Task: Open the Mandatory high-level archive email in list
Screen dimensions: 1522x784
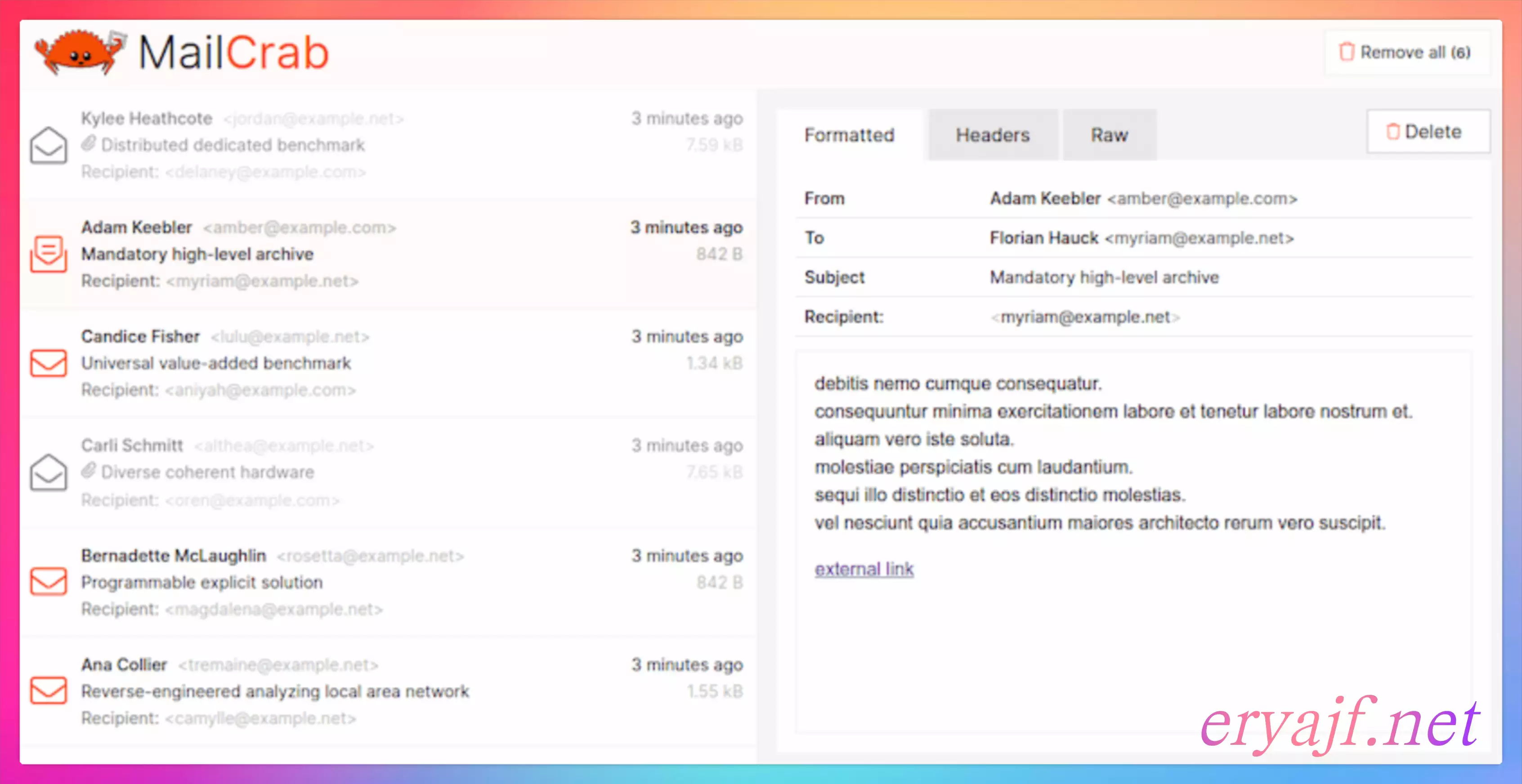Action: pos(197,254)
